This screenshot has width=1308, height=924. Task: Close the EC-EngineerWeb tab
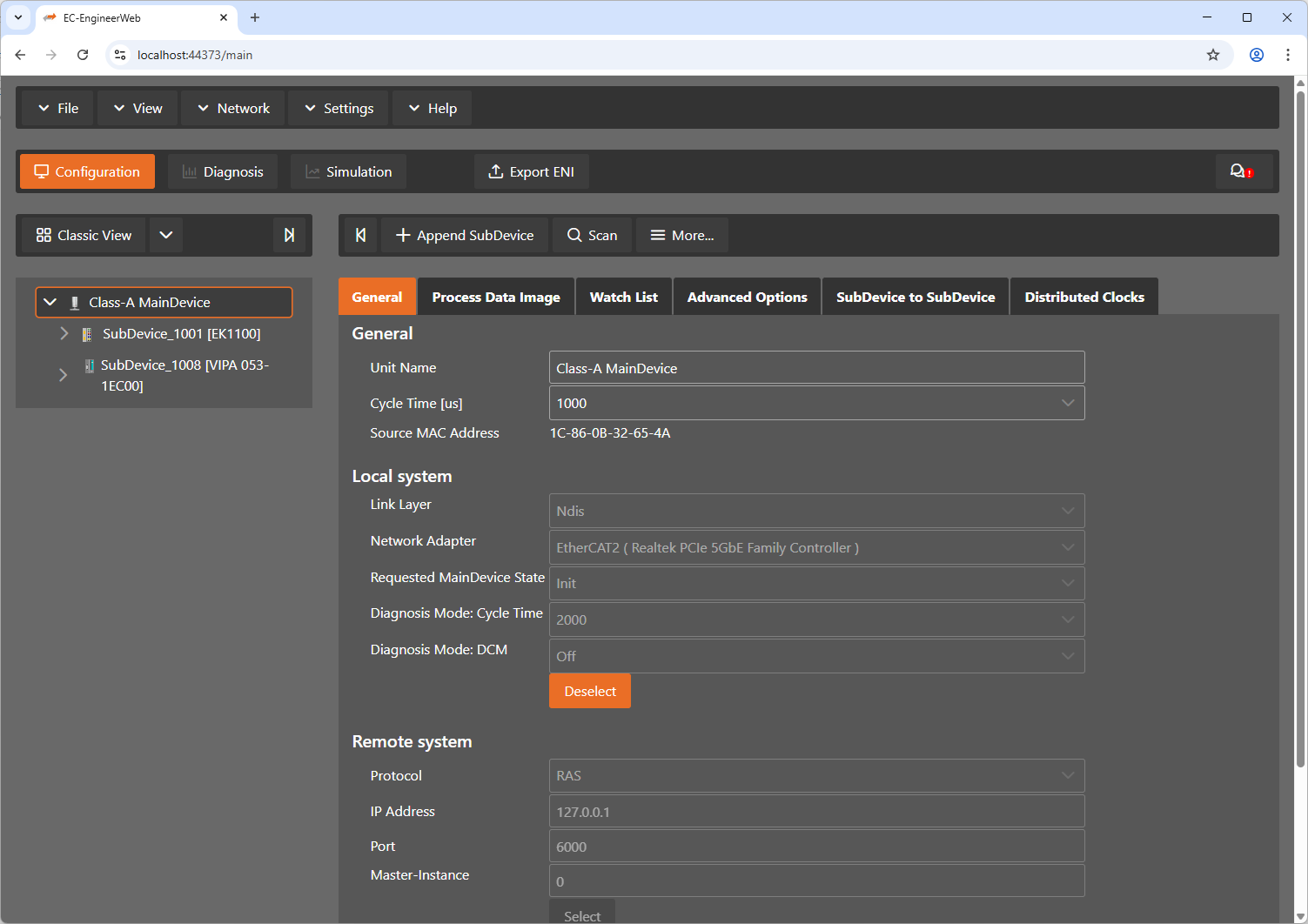224,17
